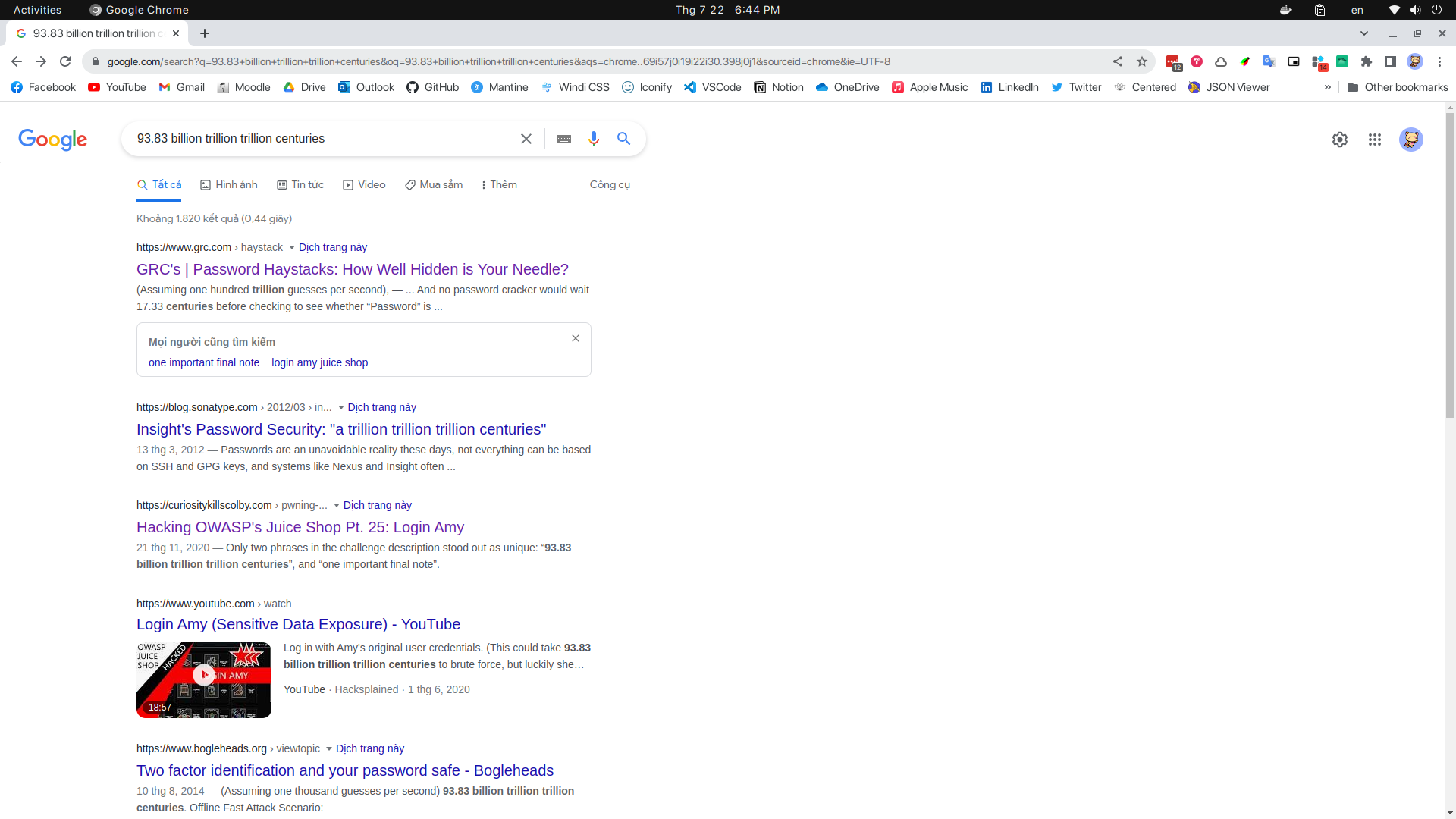Reload the page with the refresh icon
This screenshot has height=819, width=1456.
pos(65,61)
